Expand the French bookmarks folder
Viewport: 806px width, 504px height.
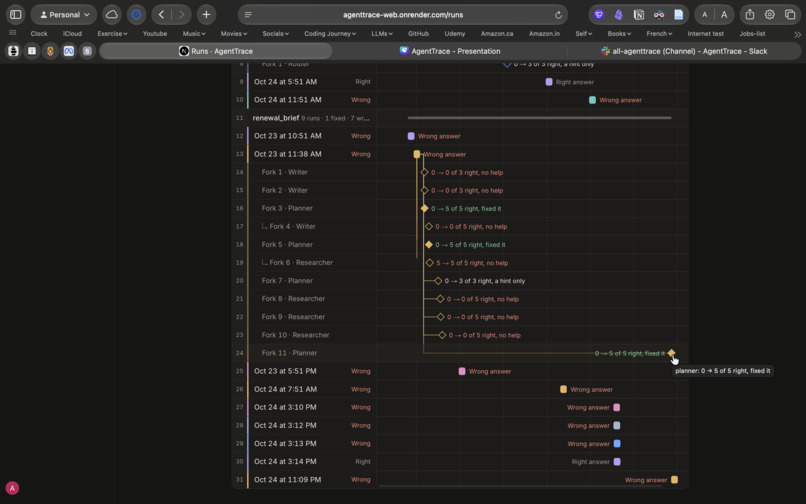[x=660, y=33]
